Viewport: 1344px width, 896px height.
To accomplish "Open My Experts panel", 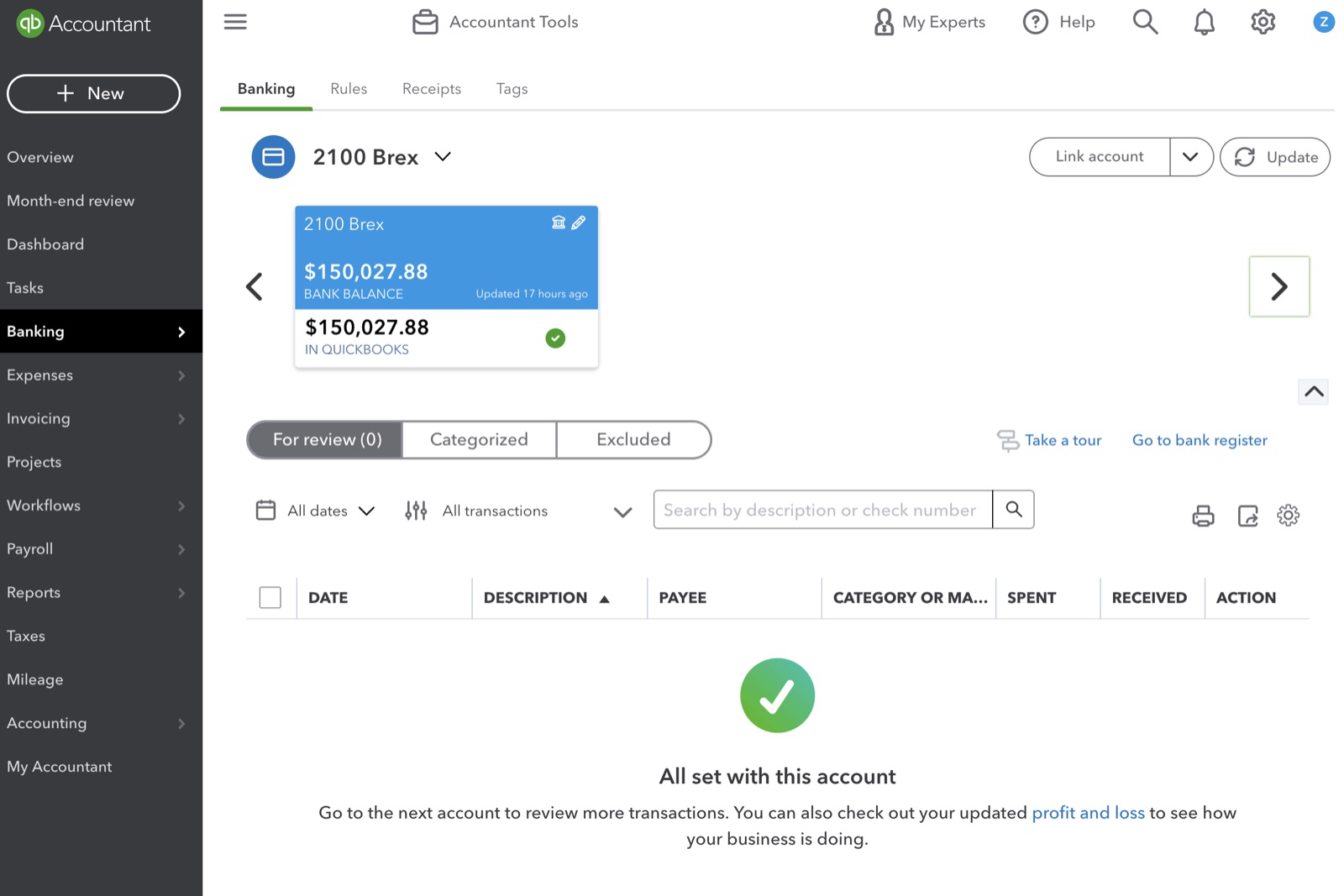I will (x=929, y=22).
